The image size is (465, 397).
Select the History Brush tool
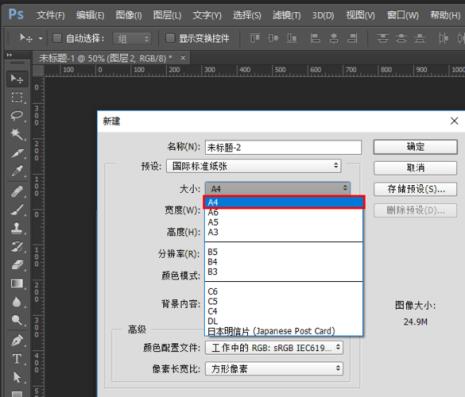[17, 246]
